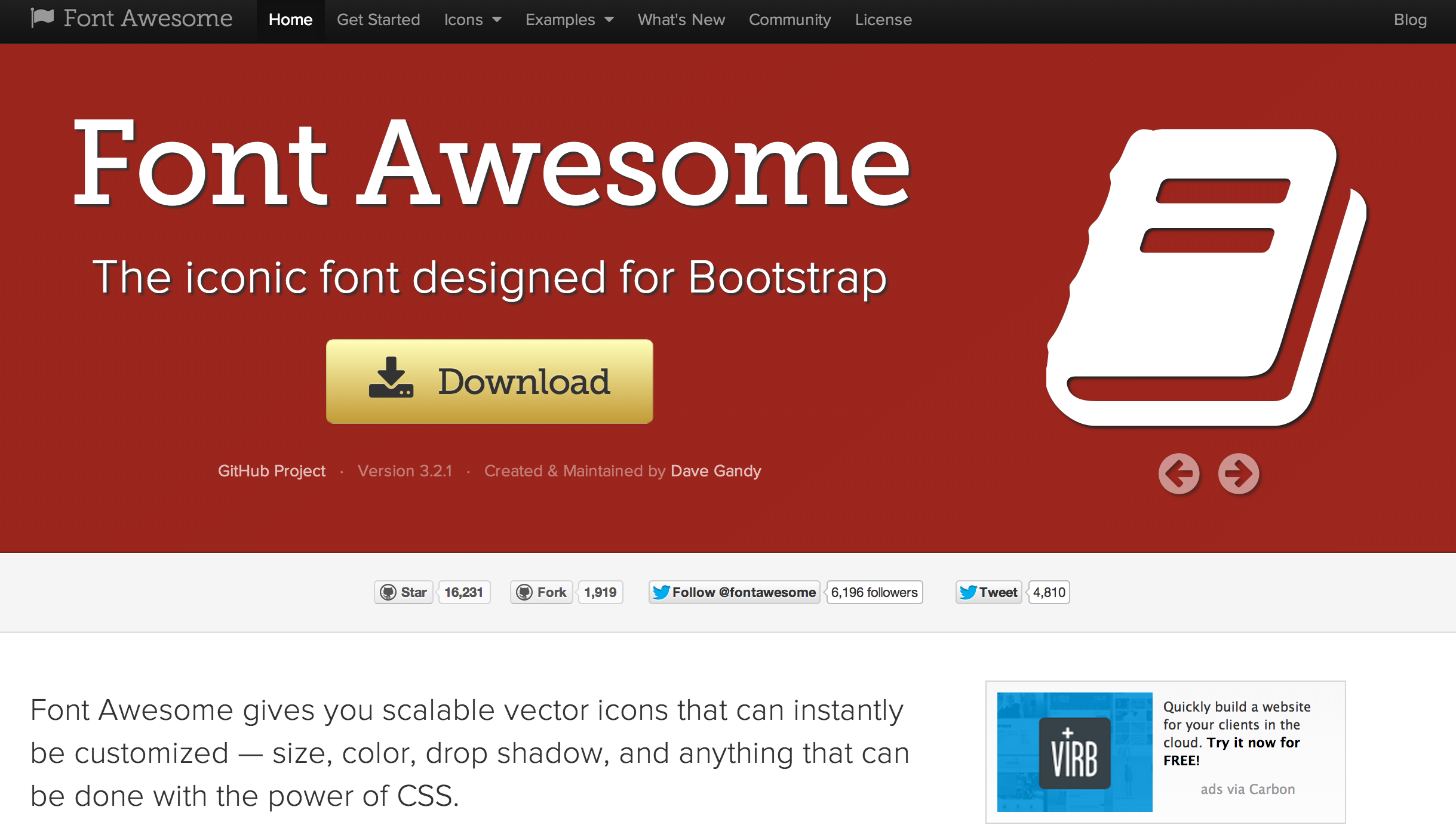Image resolution: width=1456 pixels, height=825 pixels.
Task: Open the Icons dropdown menu
Action: pos(472,20)
